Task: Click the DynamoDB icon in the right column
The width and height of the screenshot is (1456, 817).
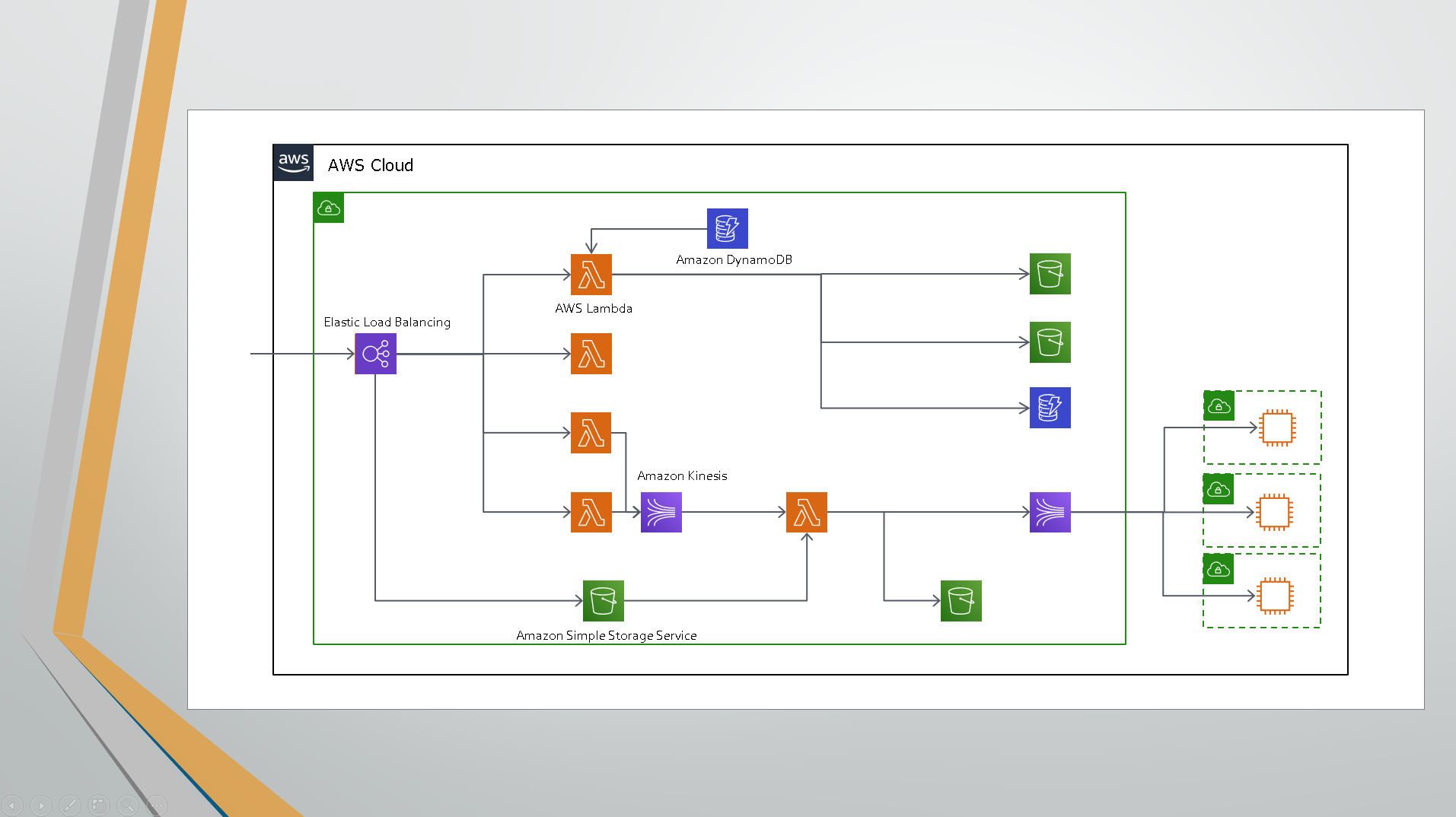Action: tap(1050, 408)
